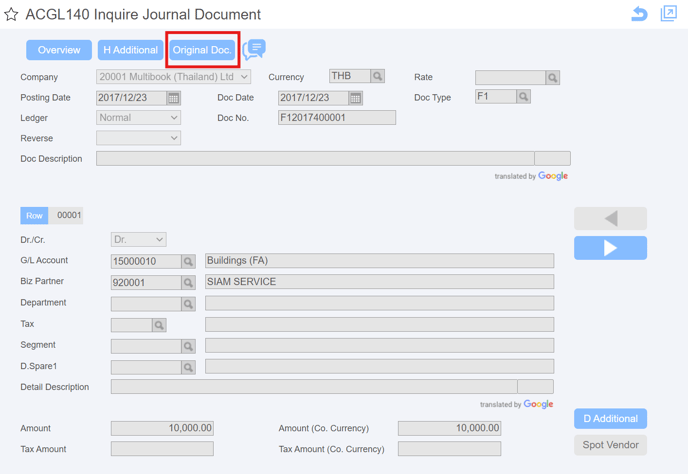Image resolution: width=688 pixels, height=474 pixels.
Task: Click the SIAM SERVICE partner name field
Action: click(x=380, y=282)
